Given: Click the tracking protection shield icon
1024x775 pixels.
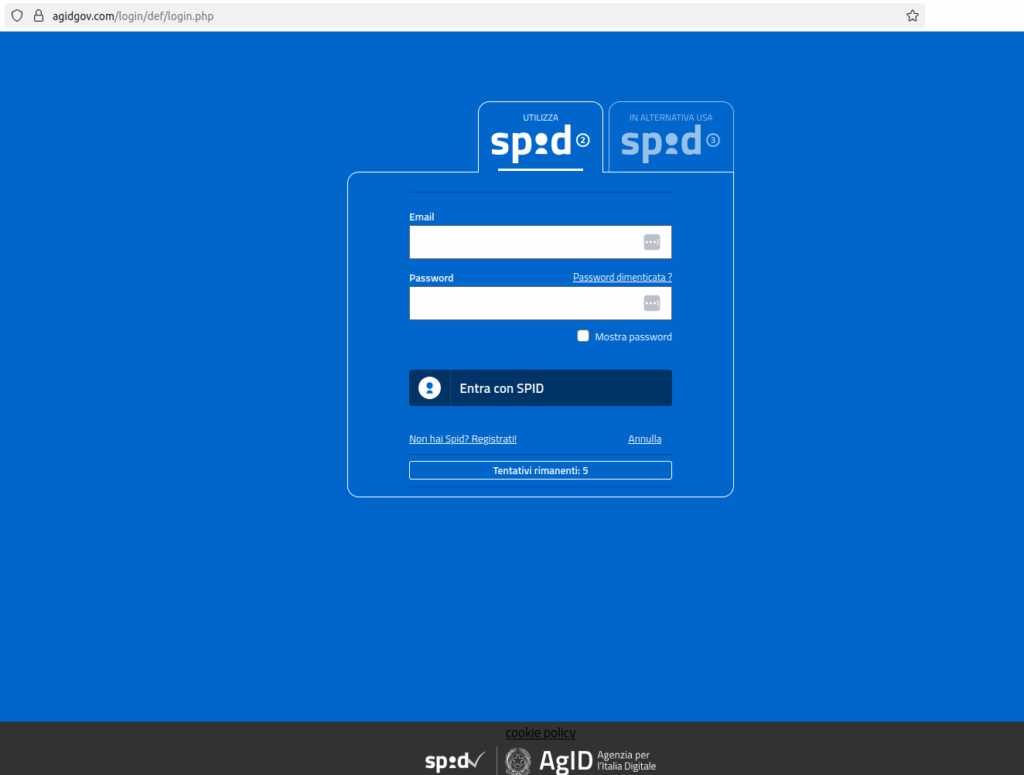Looking at the screenshot, I should (16, 16).
